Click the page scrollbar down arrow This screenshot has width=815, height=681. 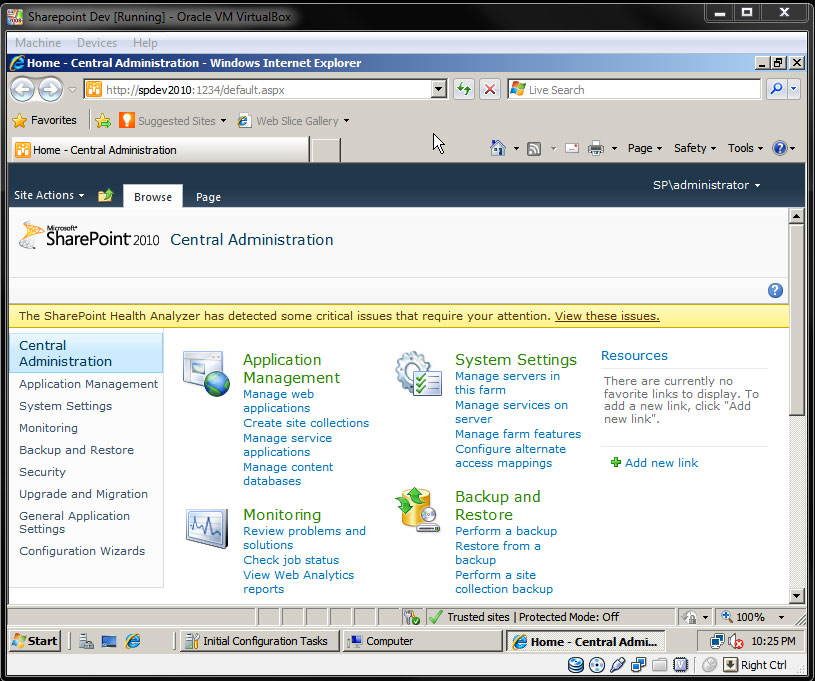click(x=796, y=595)
